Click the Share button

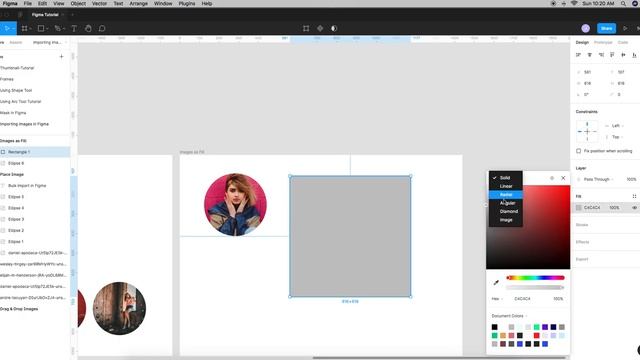pyautogui.click(x=606, y=28)
